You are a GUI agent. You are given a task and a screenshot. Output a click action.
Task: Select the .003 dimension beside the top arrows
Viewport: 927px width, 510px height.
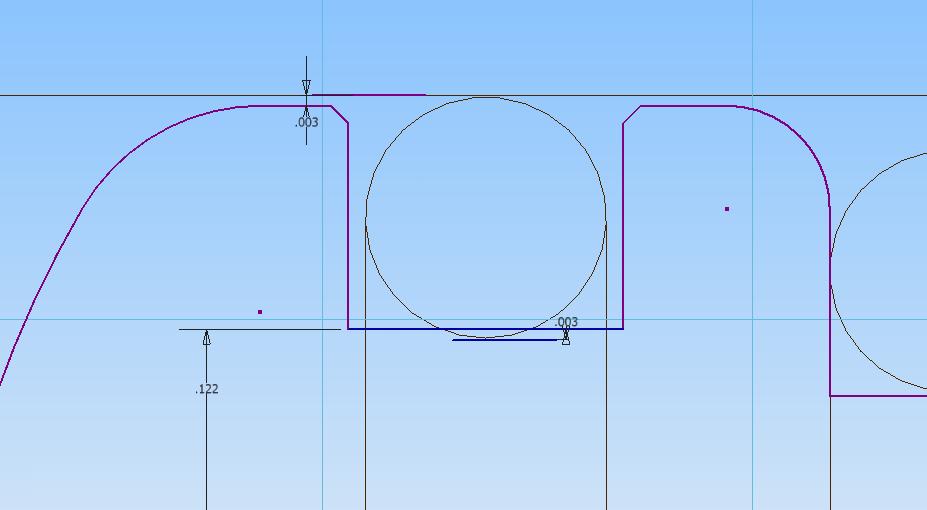point(306,122)
